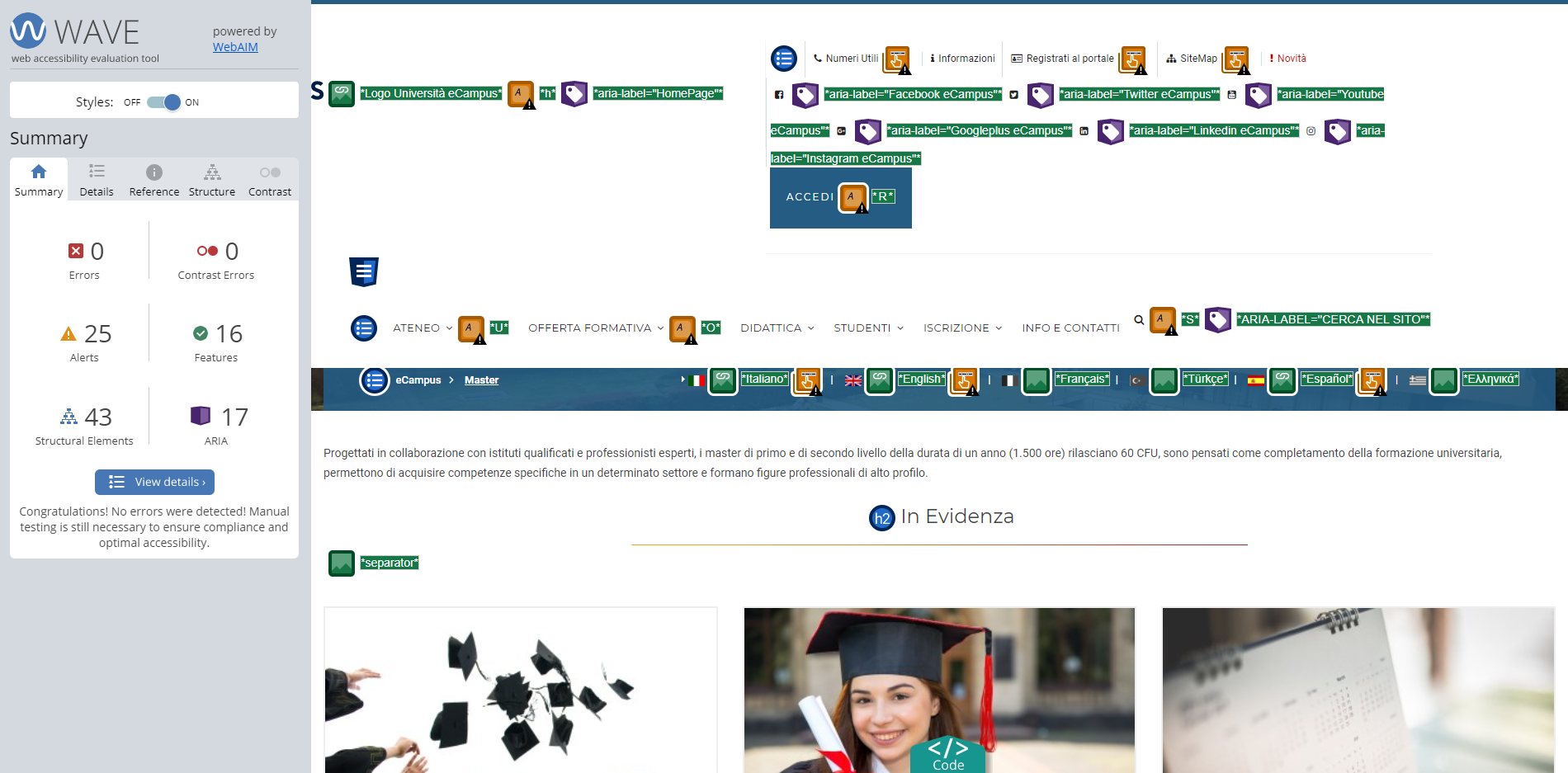Switch to the Details tab
The image size is (1568, 773).
(x=97, y=180)
